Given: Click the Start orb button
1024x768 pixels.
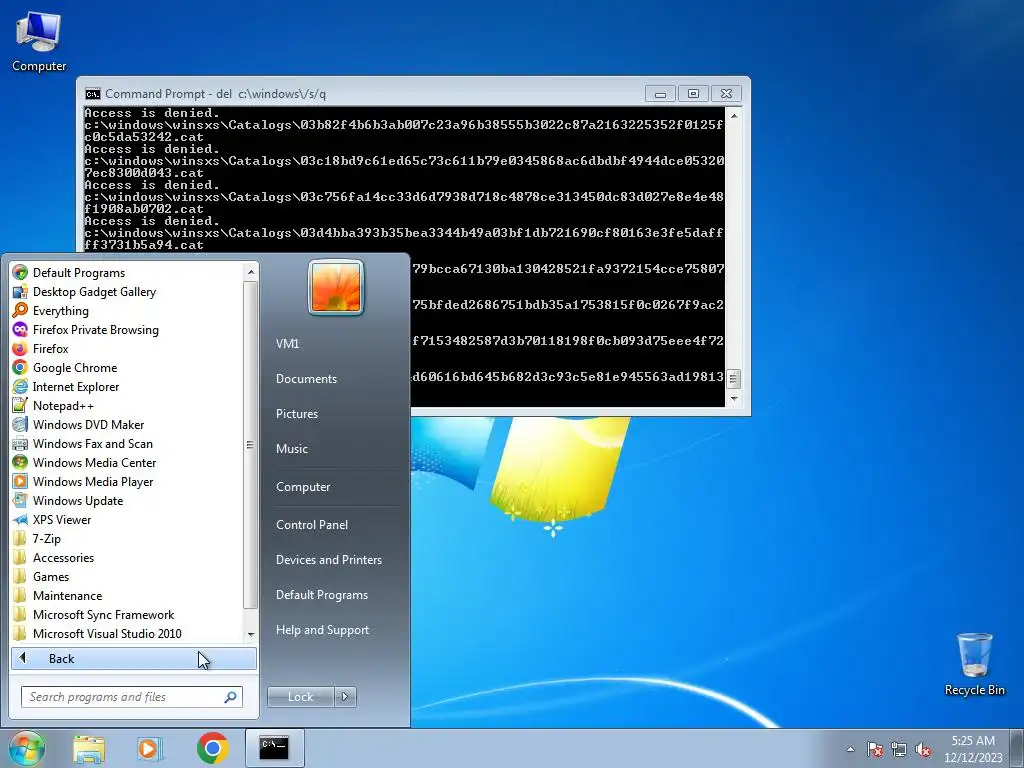Looking at the screenshot, I should [x=27, y=748].
